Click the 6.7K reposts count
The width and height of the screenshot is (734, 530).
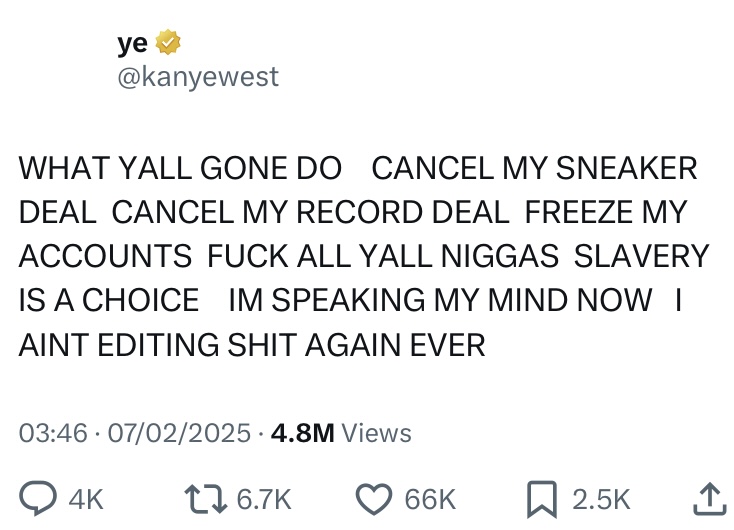point(264,500)
